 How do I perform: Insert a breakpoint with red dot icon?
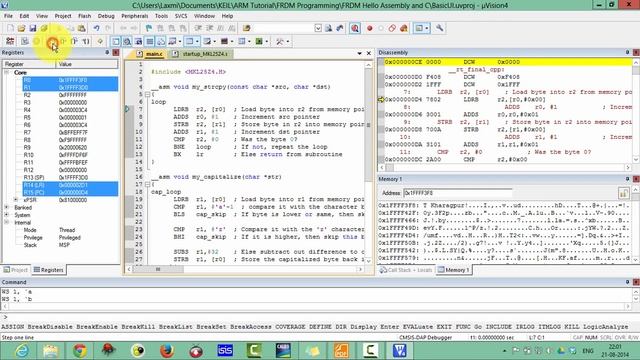click(x=370, y=28)
